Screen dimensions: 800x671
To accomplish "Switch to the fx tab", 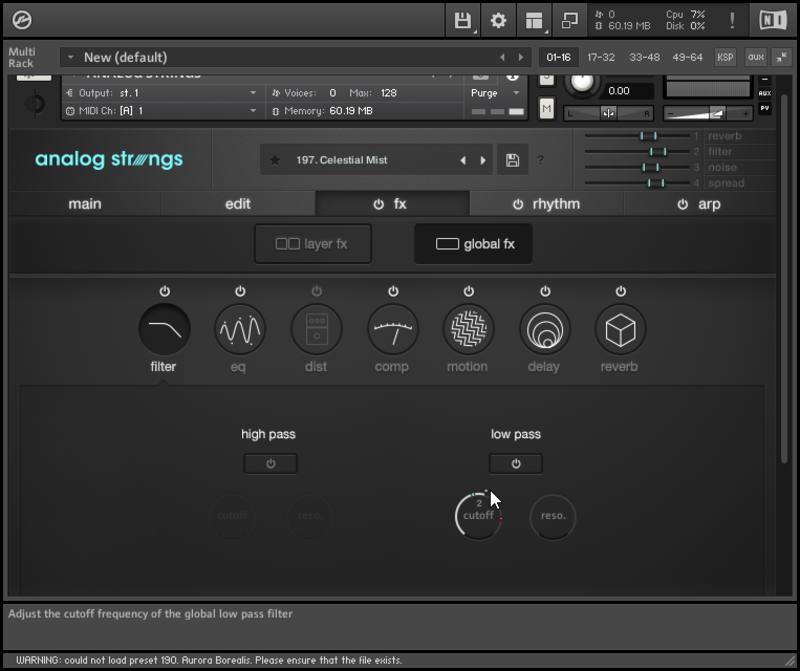I will pyautogui.click(x=392, y=204).
